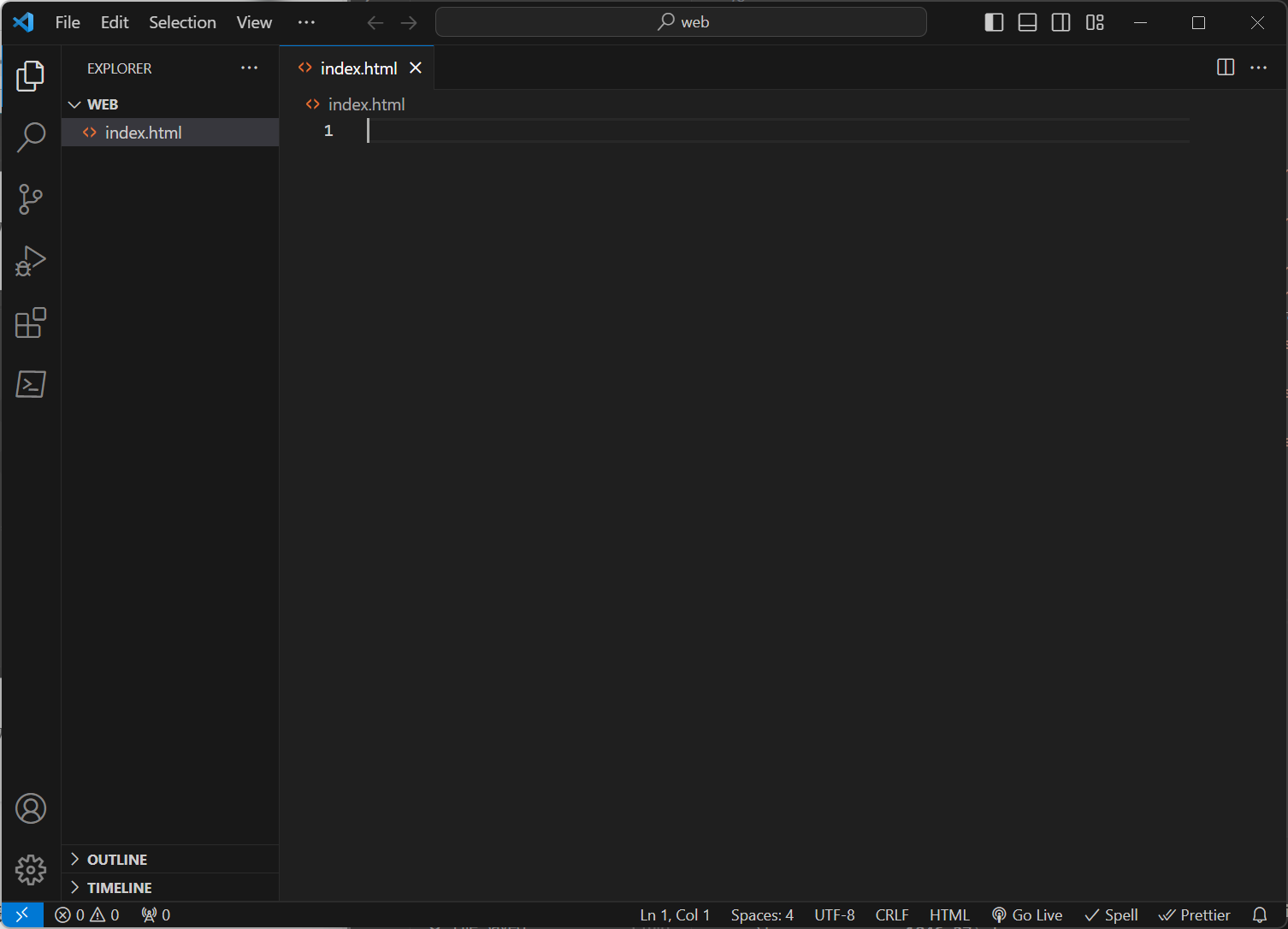Open editor More Actions ellipsis
This screenshot has width=1288, height=929.
tap(1258, 68)
